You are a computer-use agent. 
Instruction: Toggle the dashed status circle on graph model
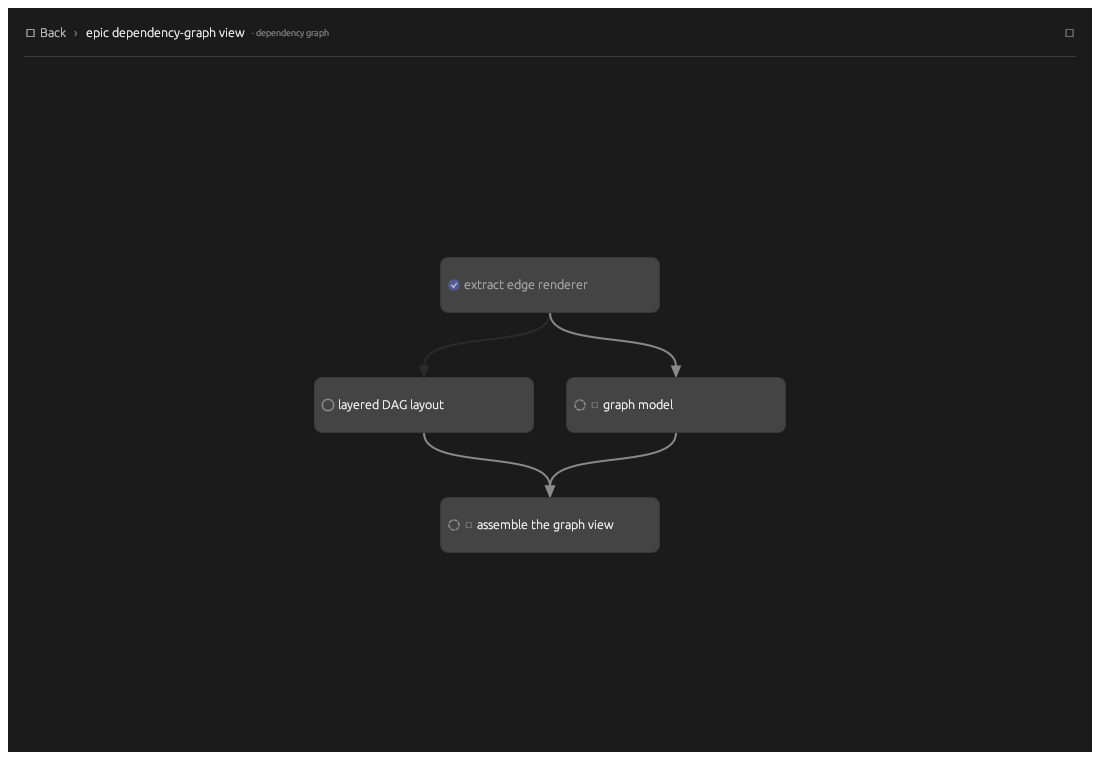point(579,405)
